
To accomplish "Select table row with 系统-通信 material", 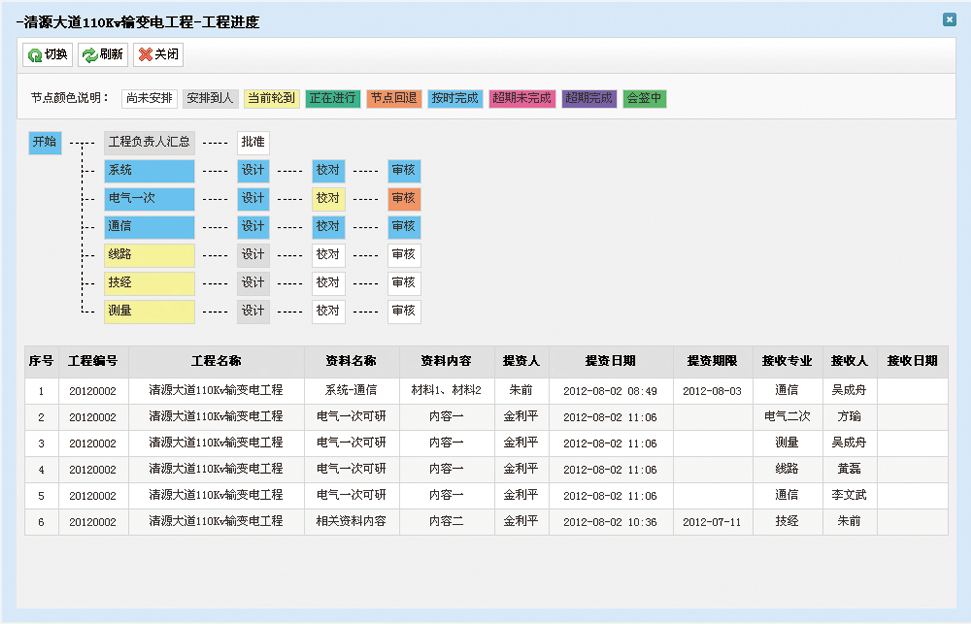I will coord(351,391).
